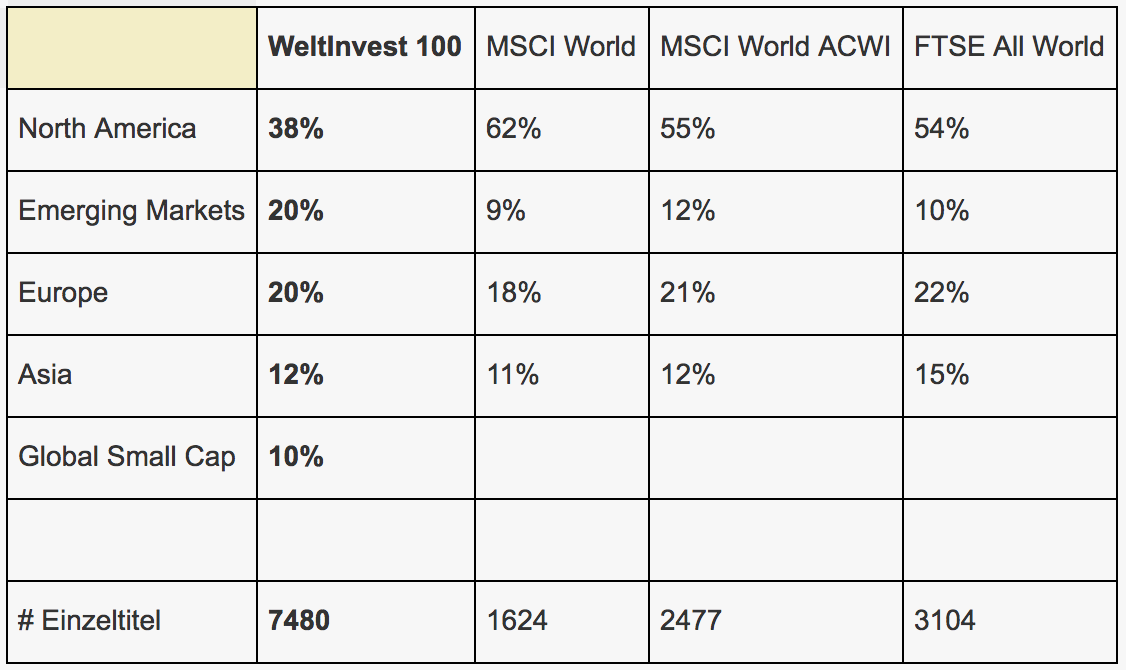Click the 15% Asia FTSE cell

942,375
